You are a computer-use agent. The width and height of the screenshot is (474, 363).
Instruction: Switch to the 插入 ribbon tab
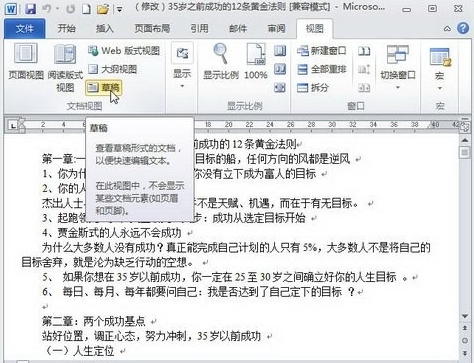coord(105,29)
